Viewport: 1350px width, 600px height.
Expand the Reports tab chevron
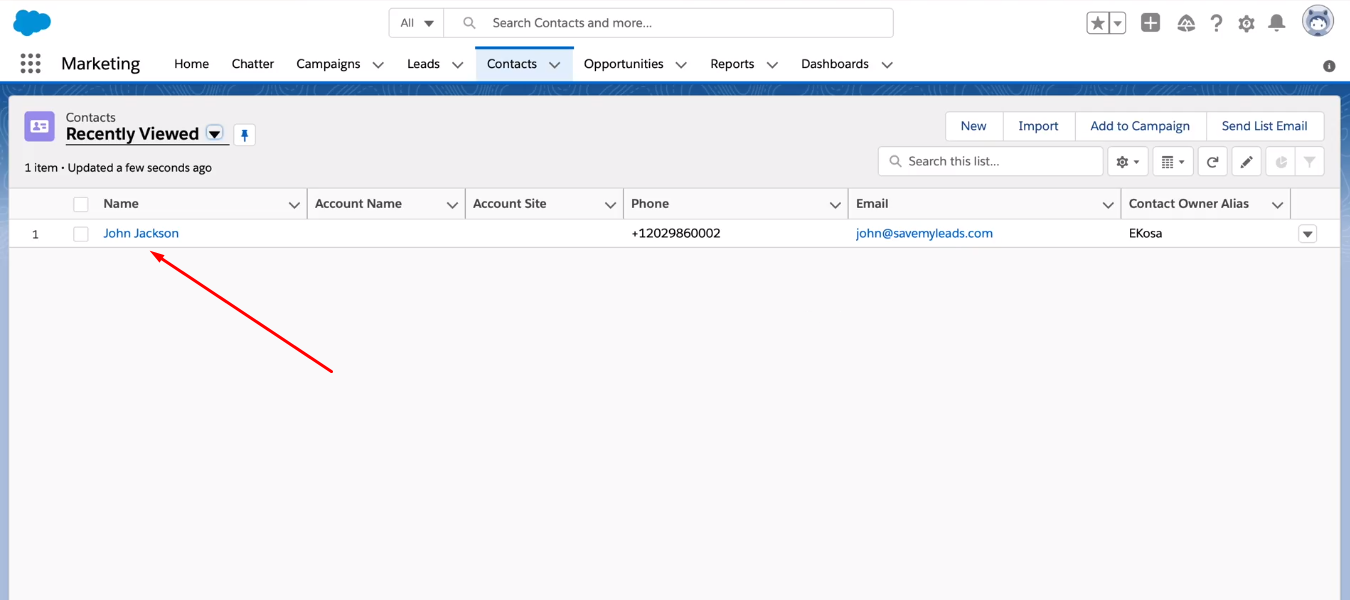[x=772, y=65]
